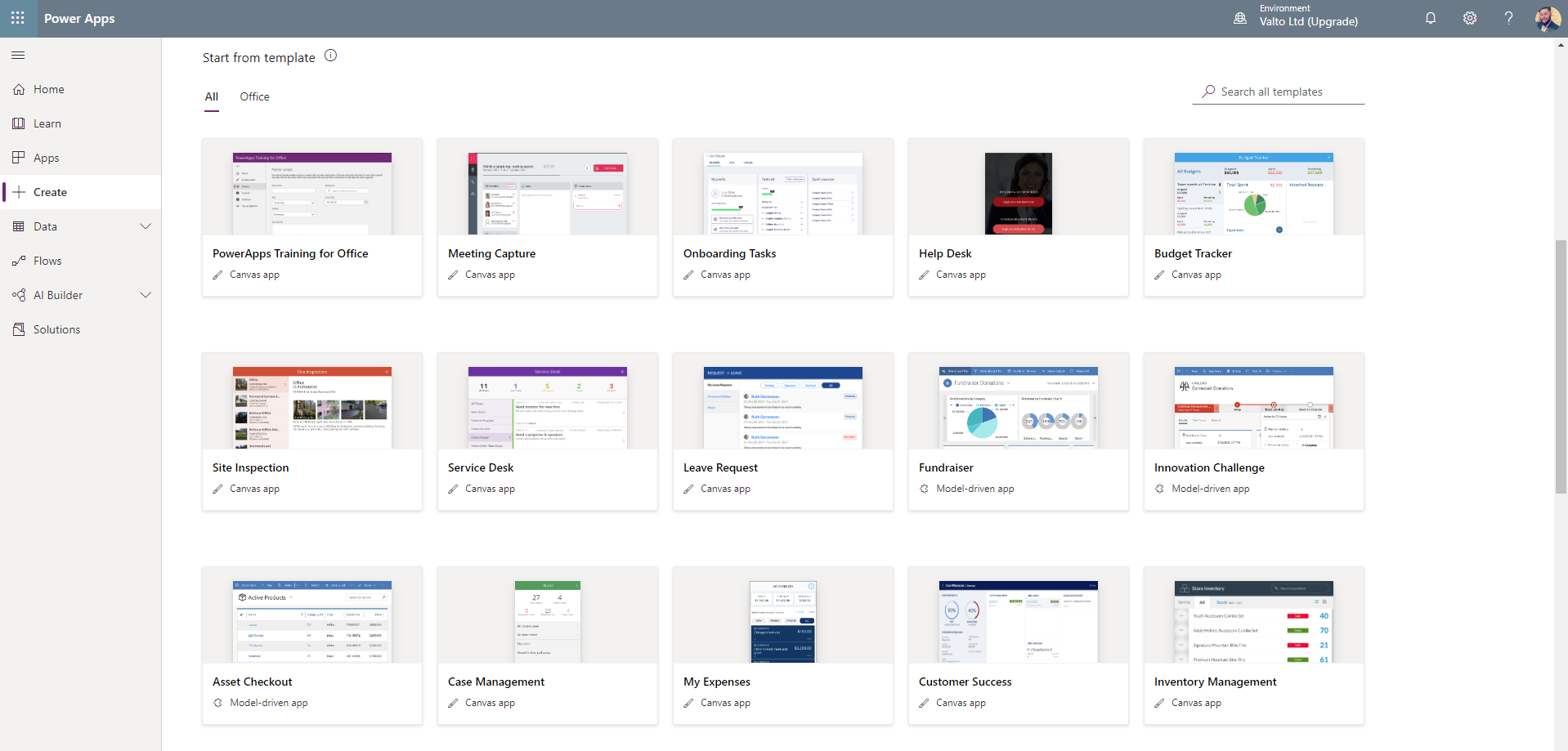The image size is (1568, 751).
Task: Click model-driven gear icon under Asset Checkout
Action: 217,703
